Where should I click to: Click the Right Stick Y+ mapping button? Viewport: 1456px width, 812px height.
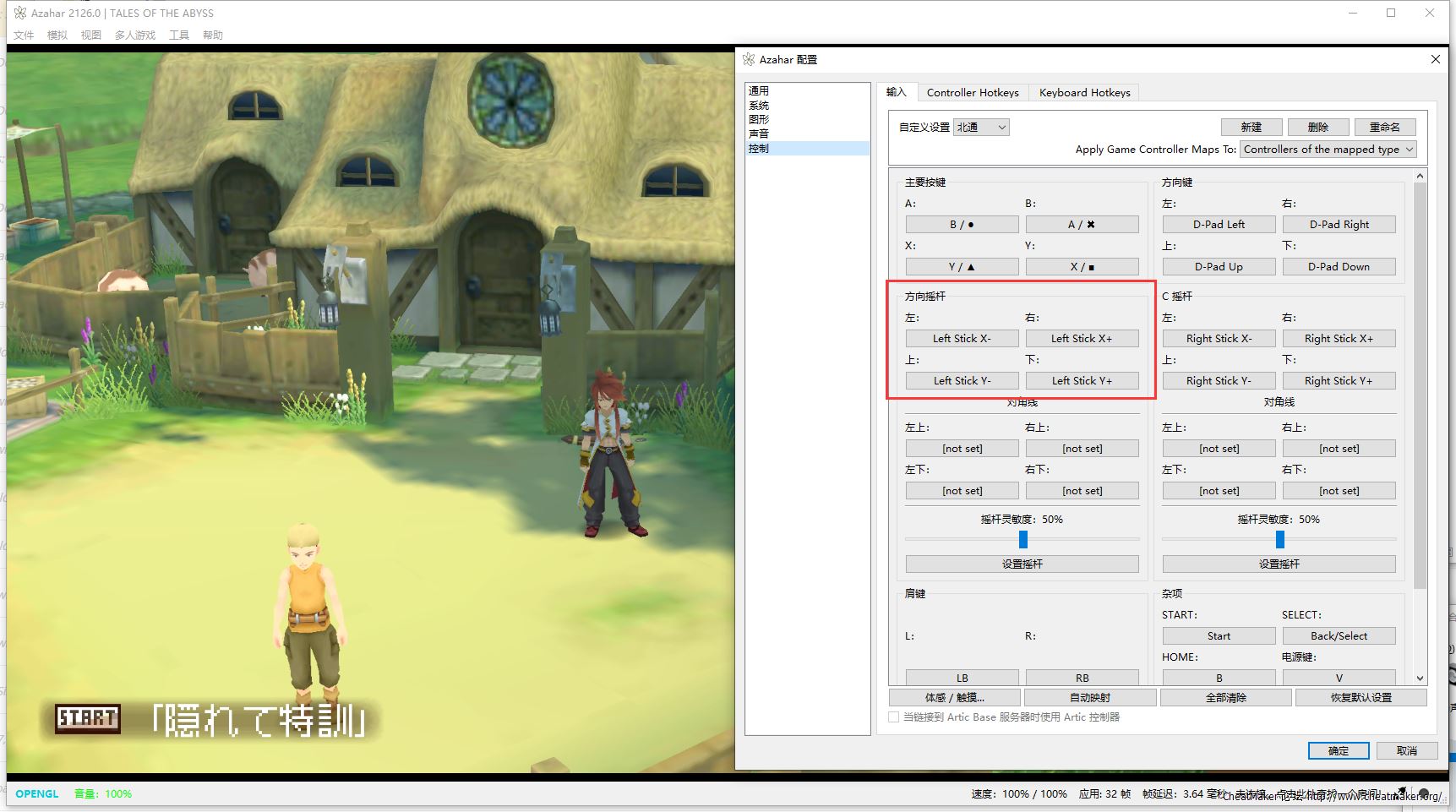1339,381
